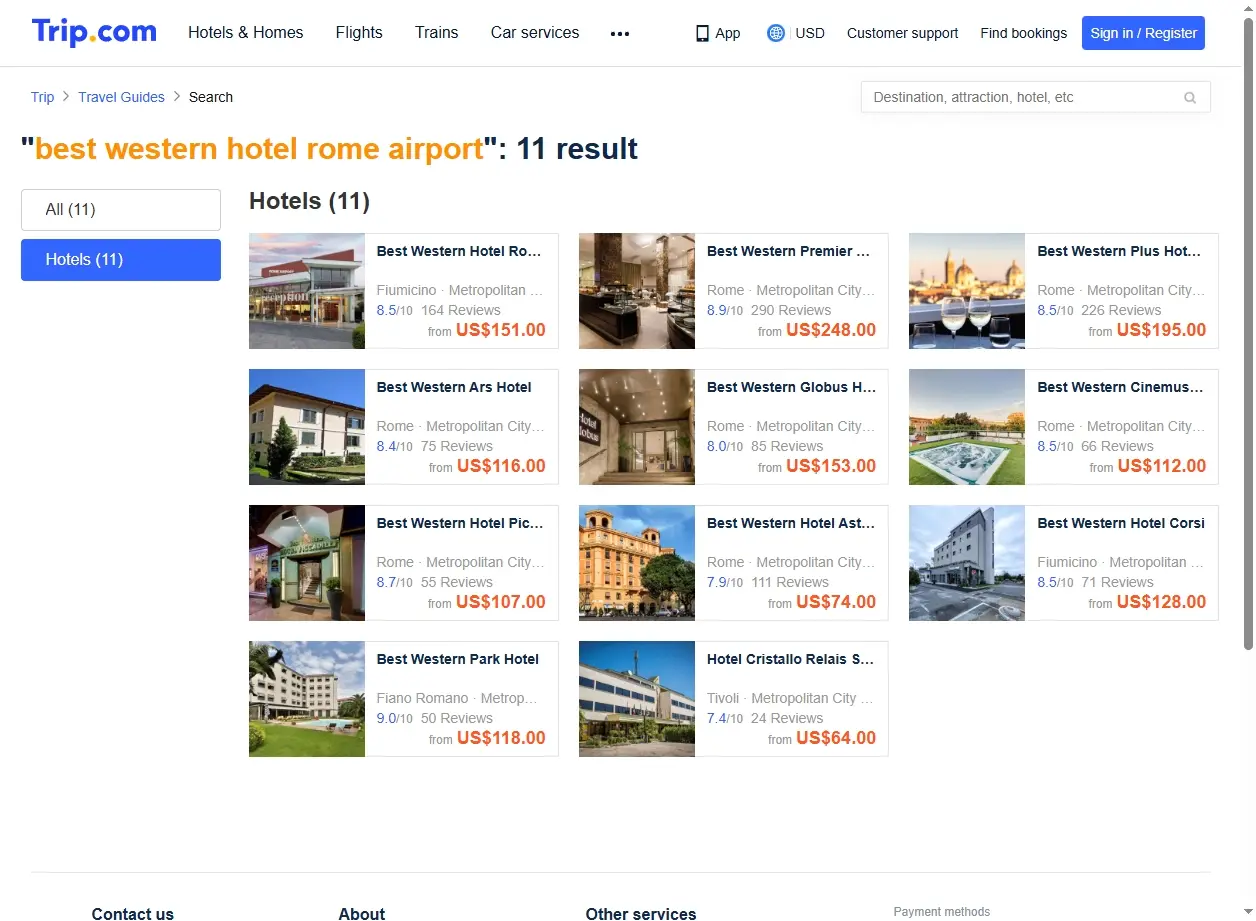Viewport: 1256px width, 921px height.
Task: Click the About footer heading
Action: pos(362,913)
